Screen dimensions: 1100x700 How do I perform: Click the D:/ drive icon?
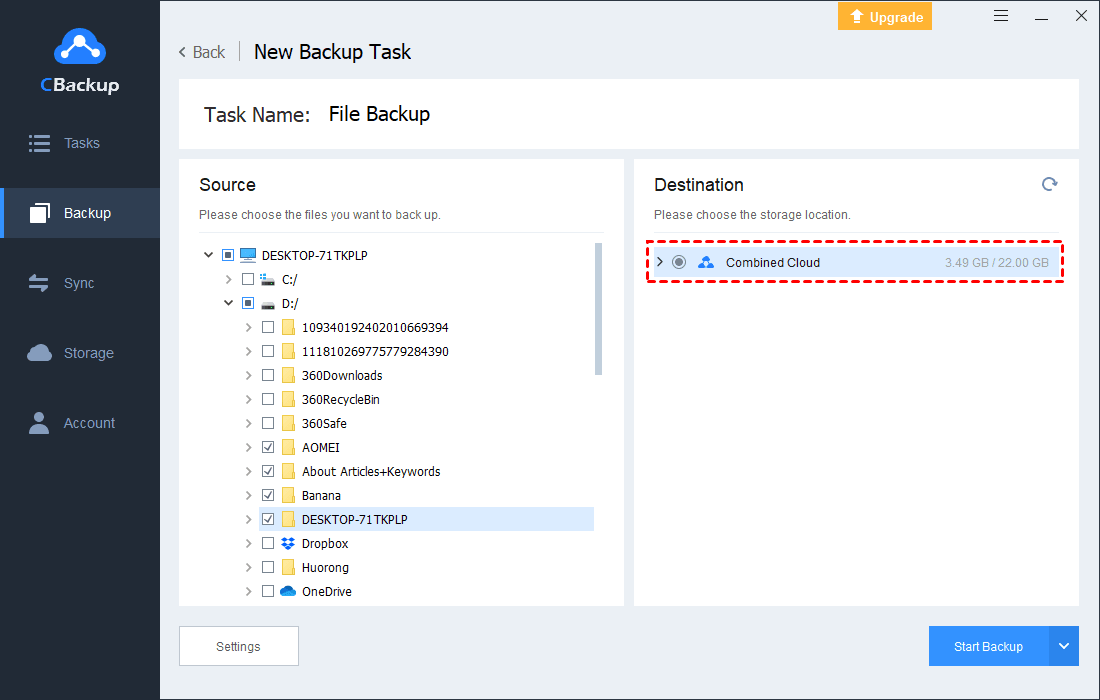point(268,304)
